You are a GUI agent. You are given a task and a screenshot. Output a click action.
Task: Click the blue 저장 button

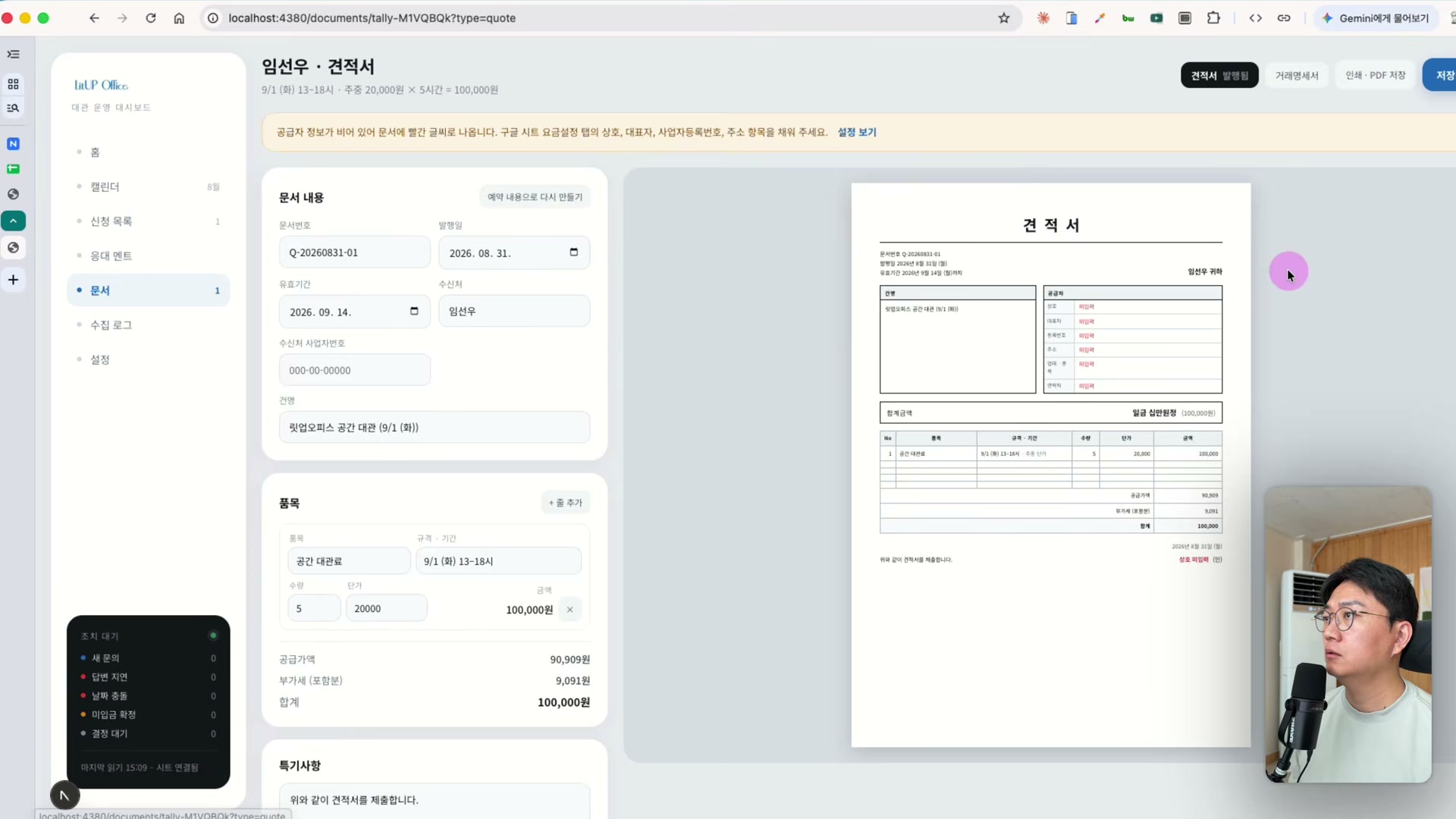pyautogui.click(x=1441, y=75)
